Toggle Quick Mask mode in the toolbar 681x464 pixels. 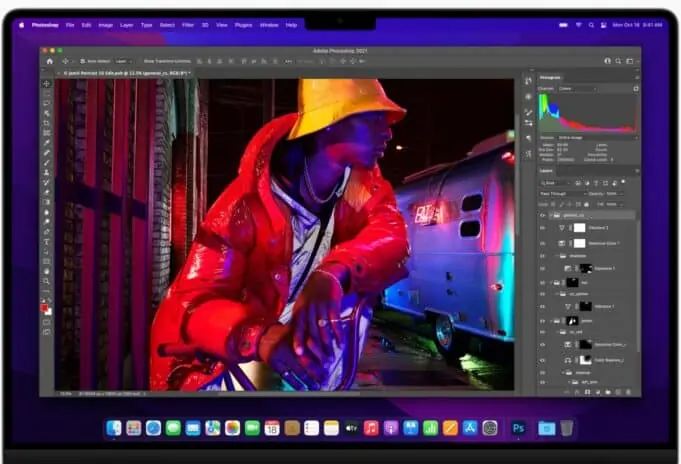click(x=46, y=322)
